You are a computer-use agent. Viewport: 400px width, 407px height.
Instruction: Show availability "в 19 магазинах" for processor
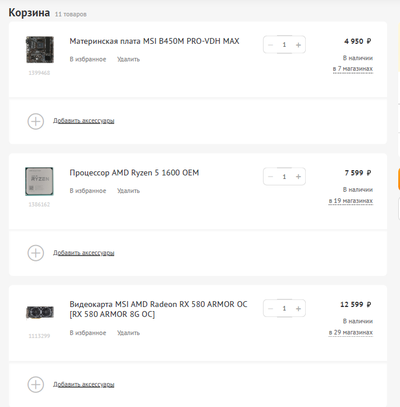351,201
